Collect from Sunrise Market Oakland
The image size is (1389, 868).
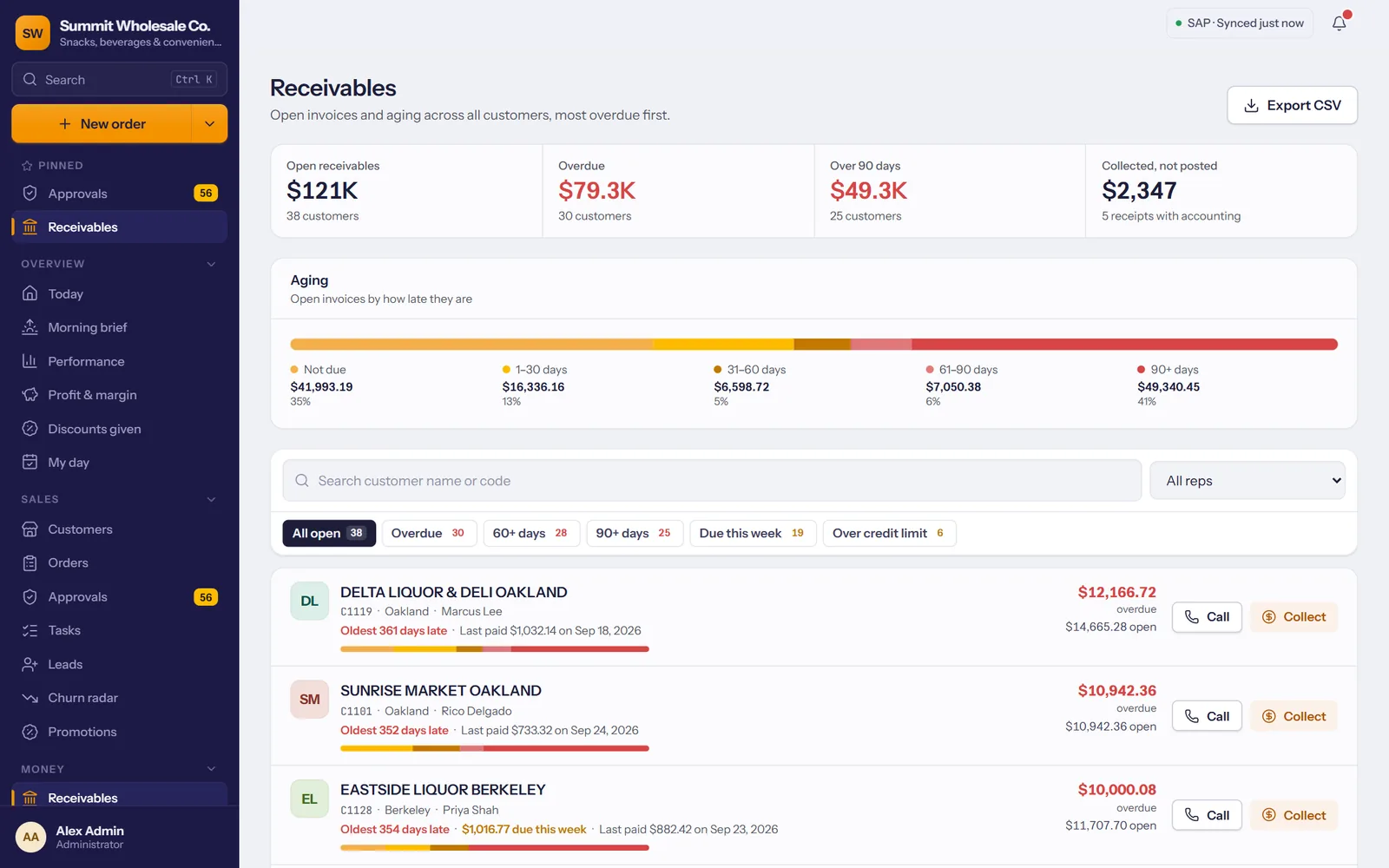click(x=1294, y=716)
